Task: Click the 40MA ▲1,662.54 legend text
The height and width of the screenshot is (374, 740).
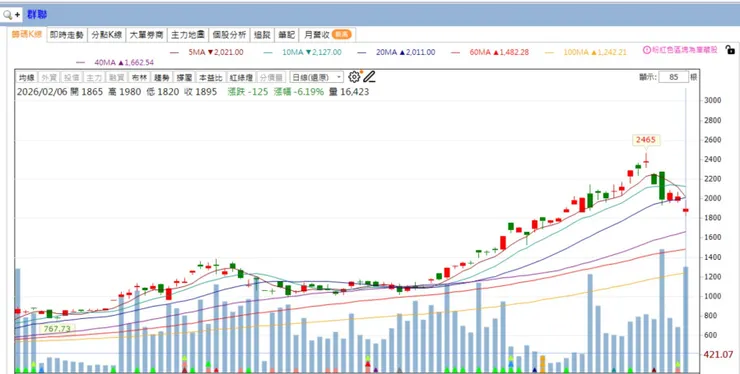Action: pos(124,62)
